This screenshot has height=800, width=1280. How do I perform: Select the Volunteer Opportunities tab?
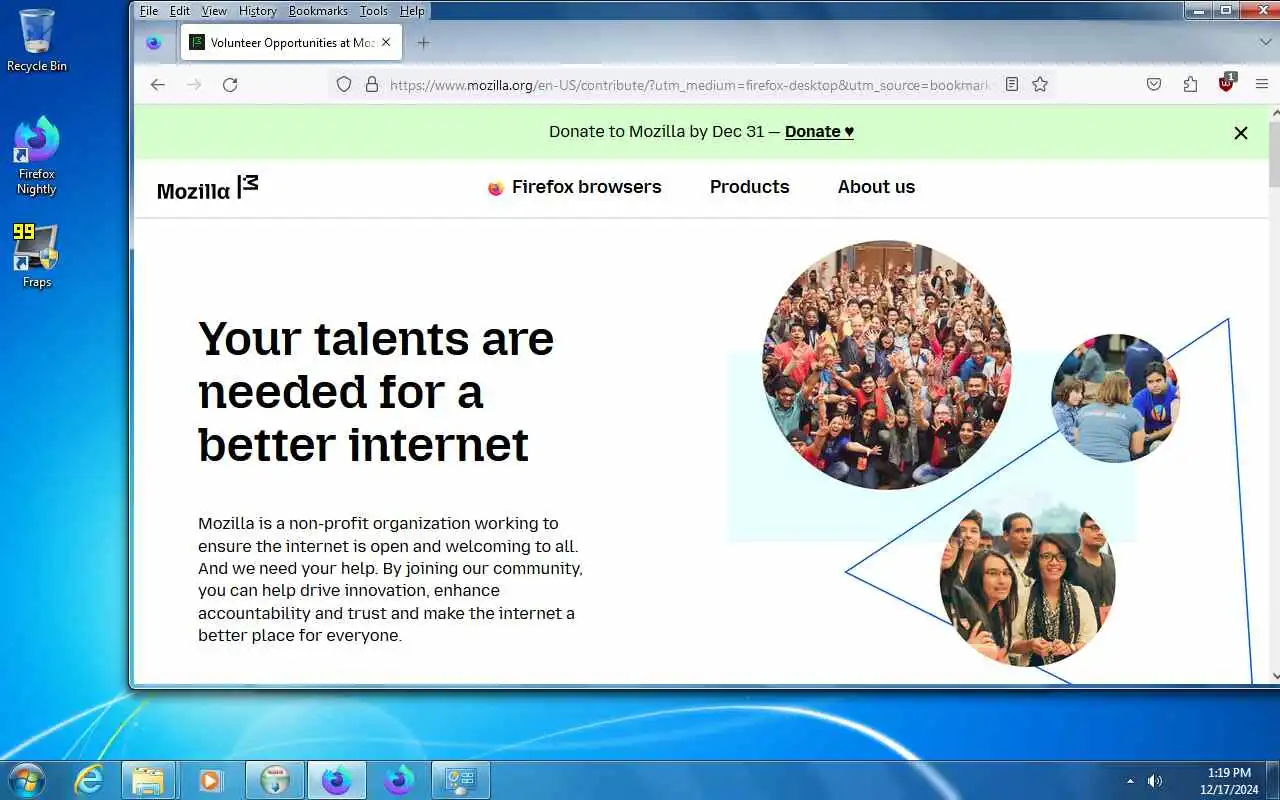291,43
